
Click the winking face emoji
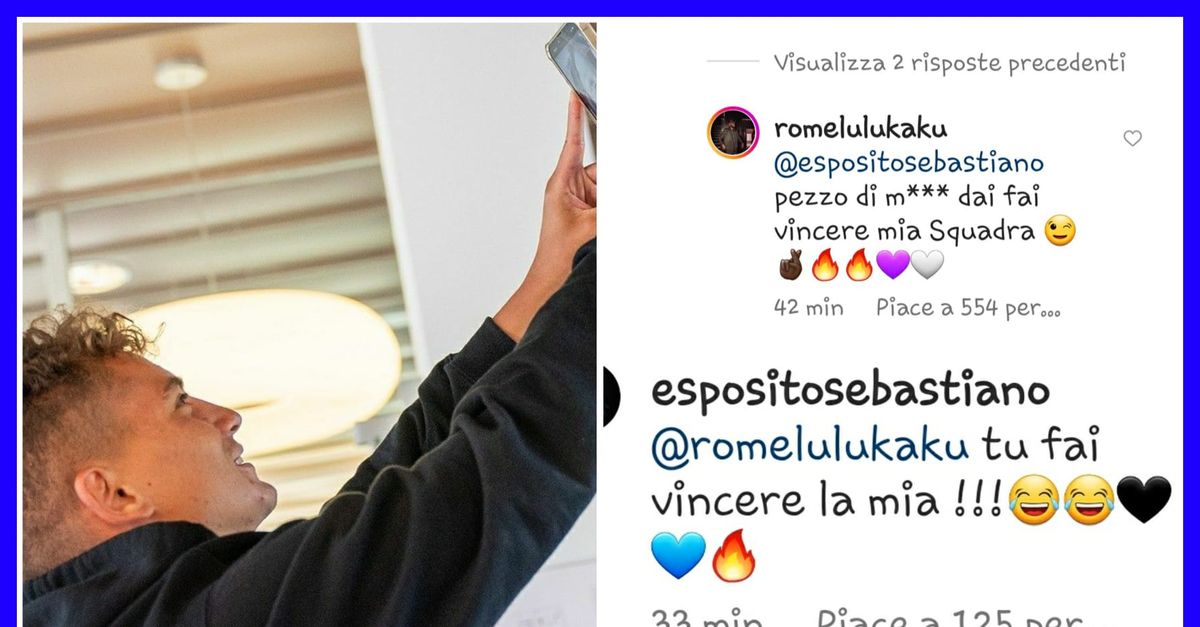pos(1060,231)
